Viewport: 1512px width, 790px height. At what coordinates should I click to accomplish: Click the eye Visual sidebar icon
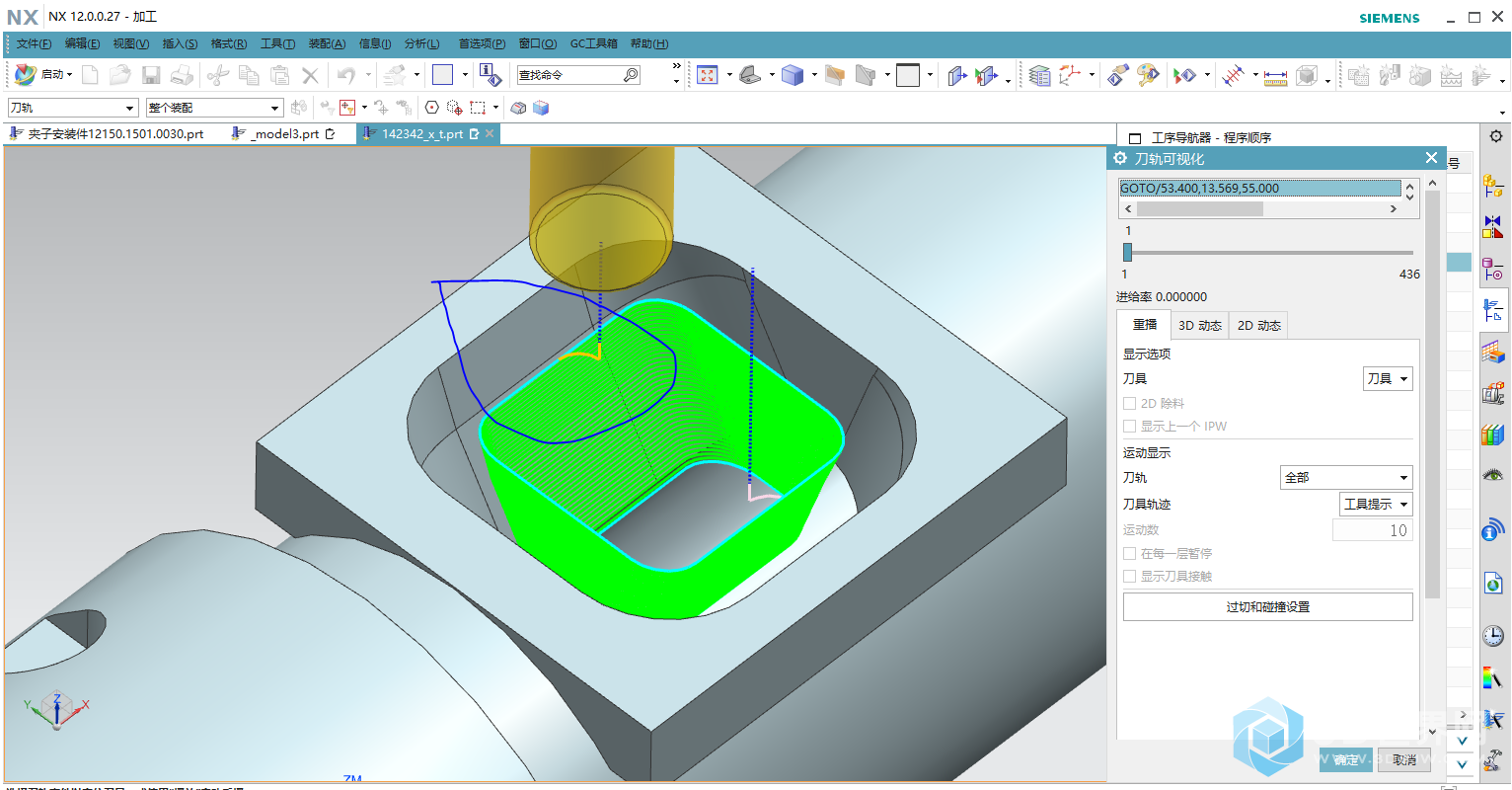[x=1493, y=475]
